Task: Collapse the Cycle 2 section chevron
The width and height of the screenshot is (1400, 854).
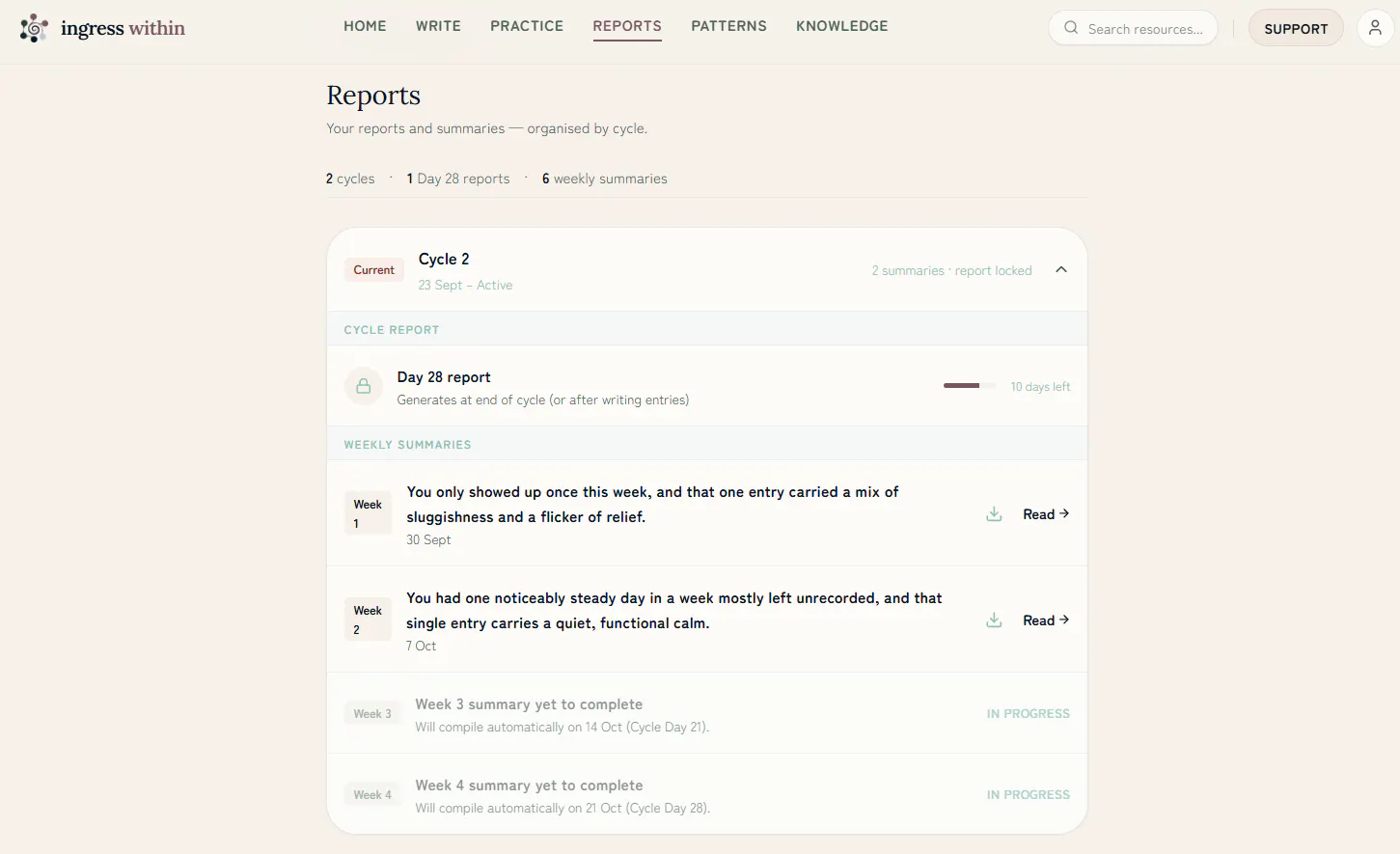Action: 1061,270
